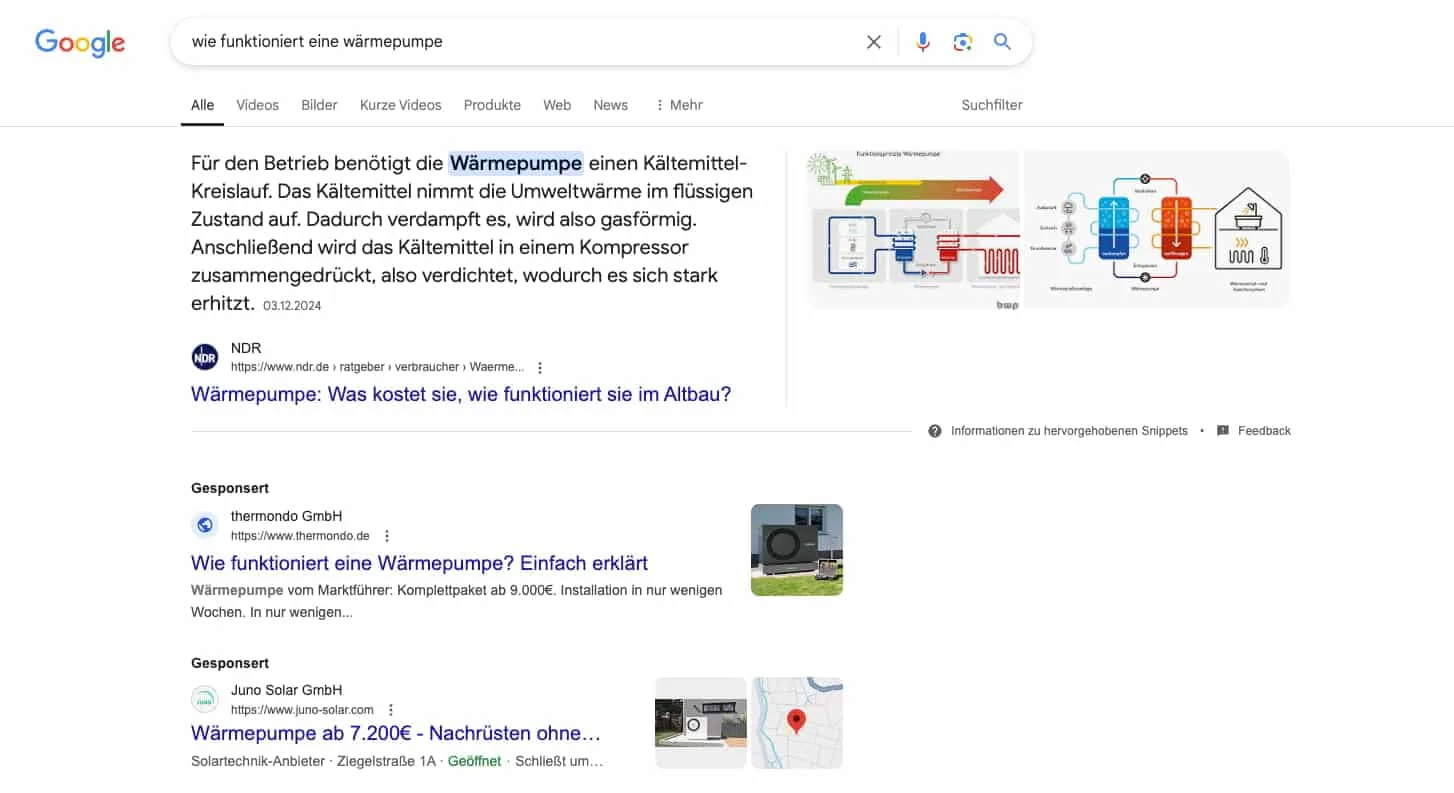Image resolution: width=1454 pixels, height=793 pixels.
Task: Clear the search query with the X icon
Action: tap(874, 42)
